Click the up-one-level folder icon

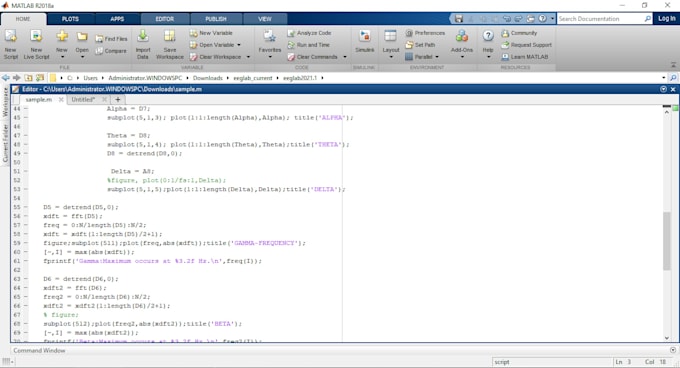tap(28, 78)
